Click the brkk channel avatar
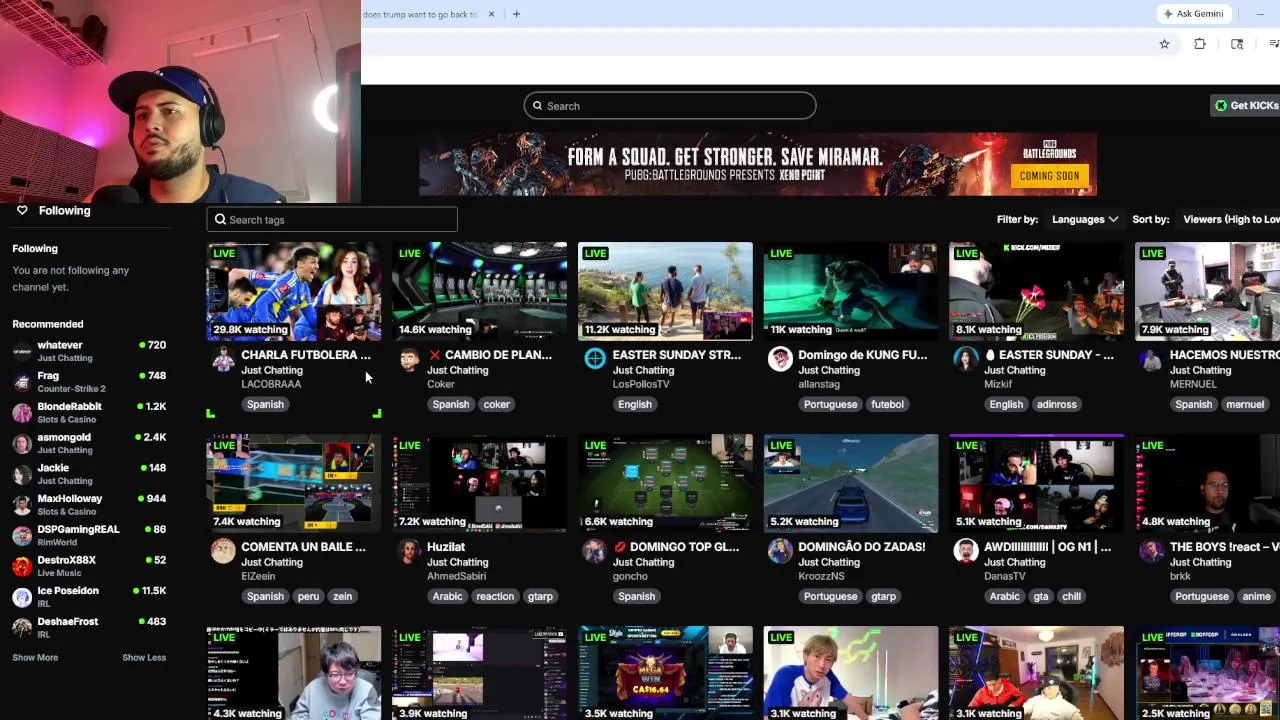 pyautogui.click(x=1152, y=551)
